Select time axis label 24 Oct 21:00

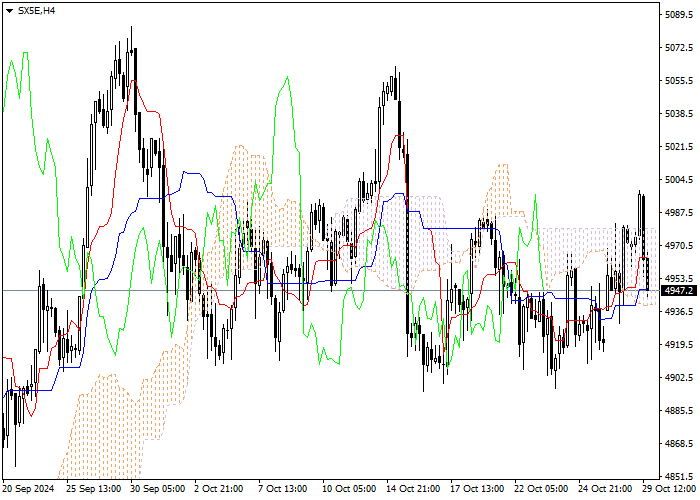pos(606,489)
